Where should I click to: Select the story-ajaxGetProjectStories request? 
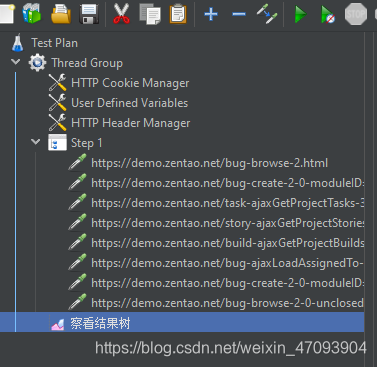228,223
